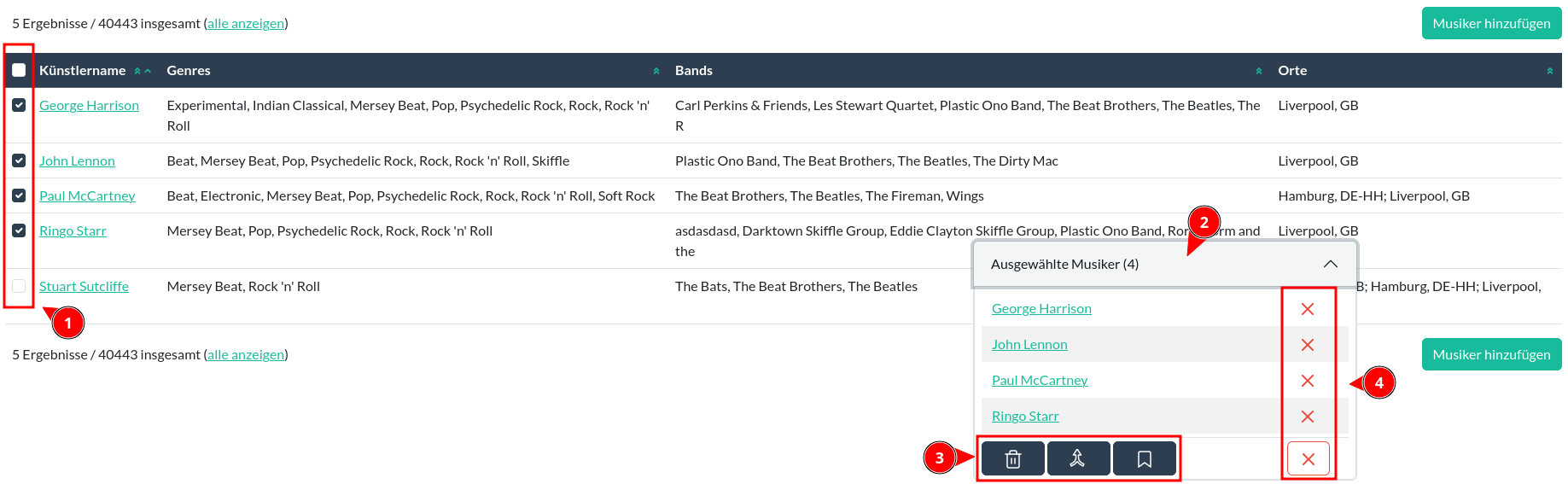Screen dimensions: 1568x484
Task: Click bottom 'alle anzeigen' link
Action: click(x=246, y=355)
